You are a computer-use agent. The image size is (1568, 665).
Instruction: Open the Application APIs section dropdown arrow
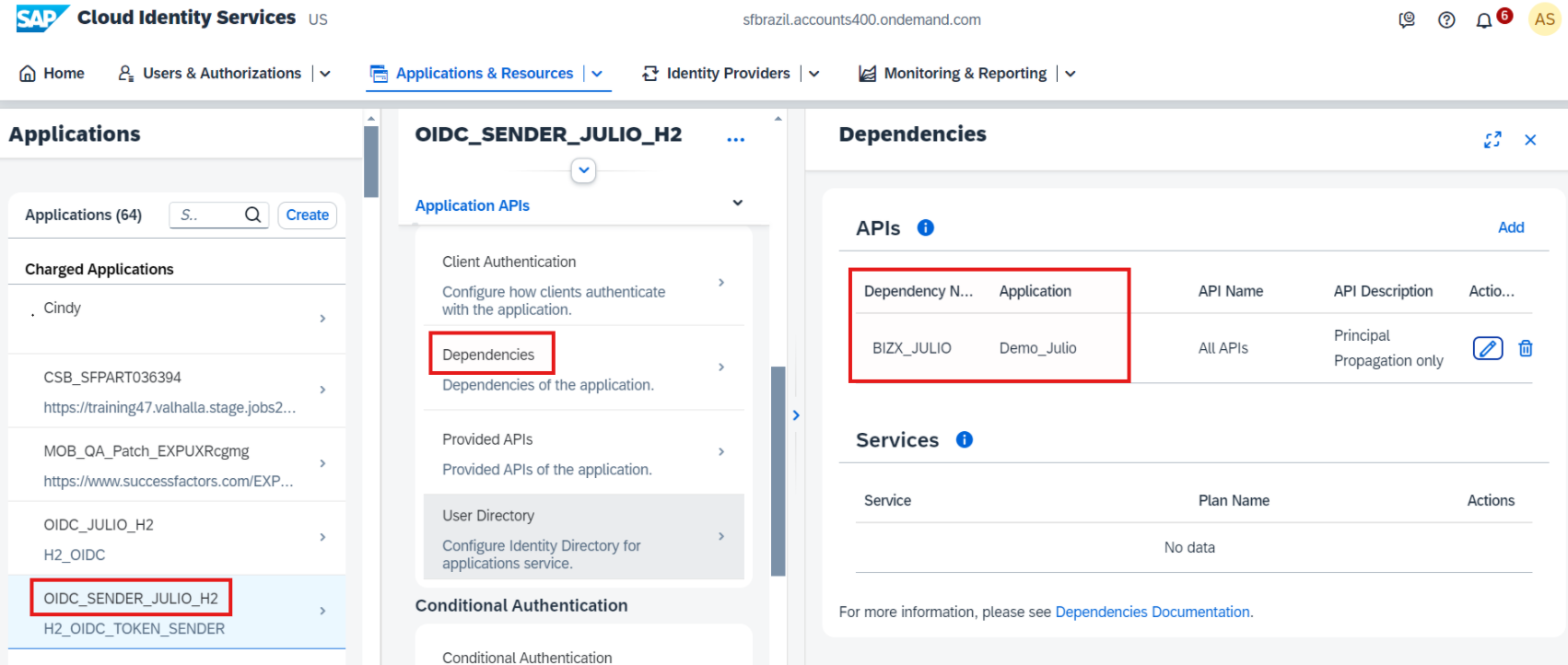click(737, 203)
